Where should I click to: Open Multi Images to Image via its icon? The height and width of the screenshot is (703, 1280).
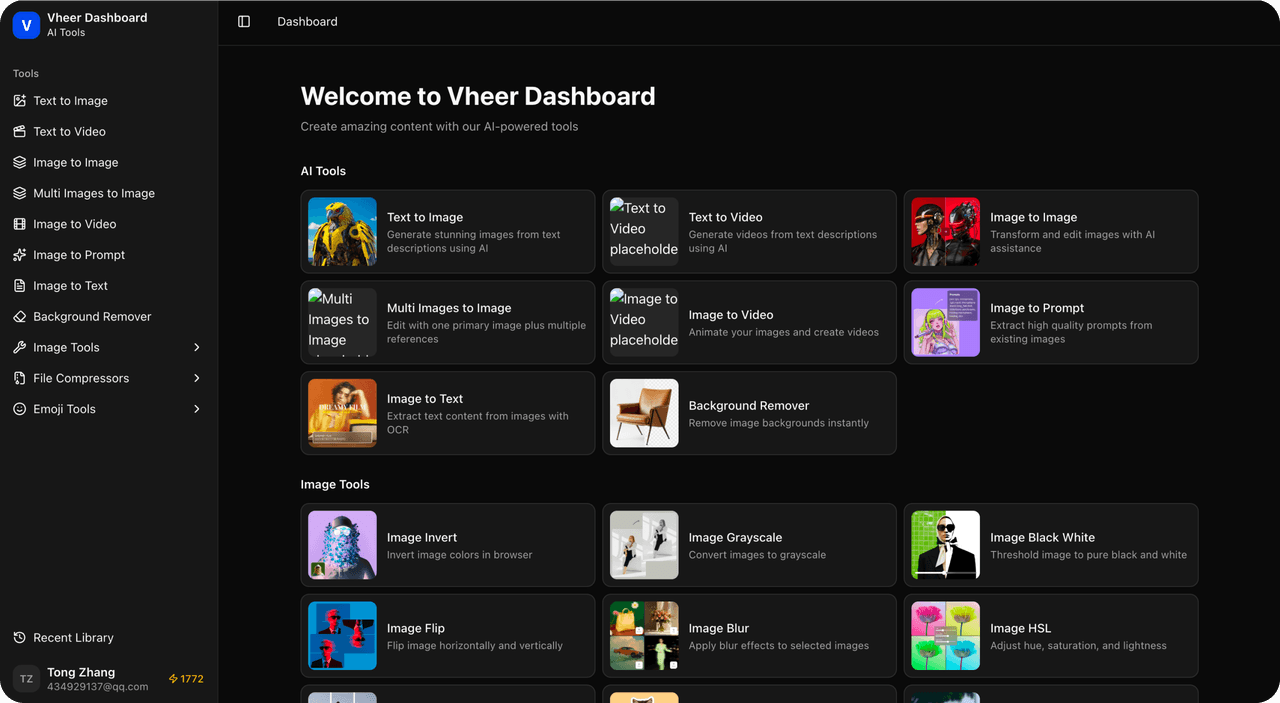click(x=19, y=193)
